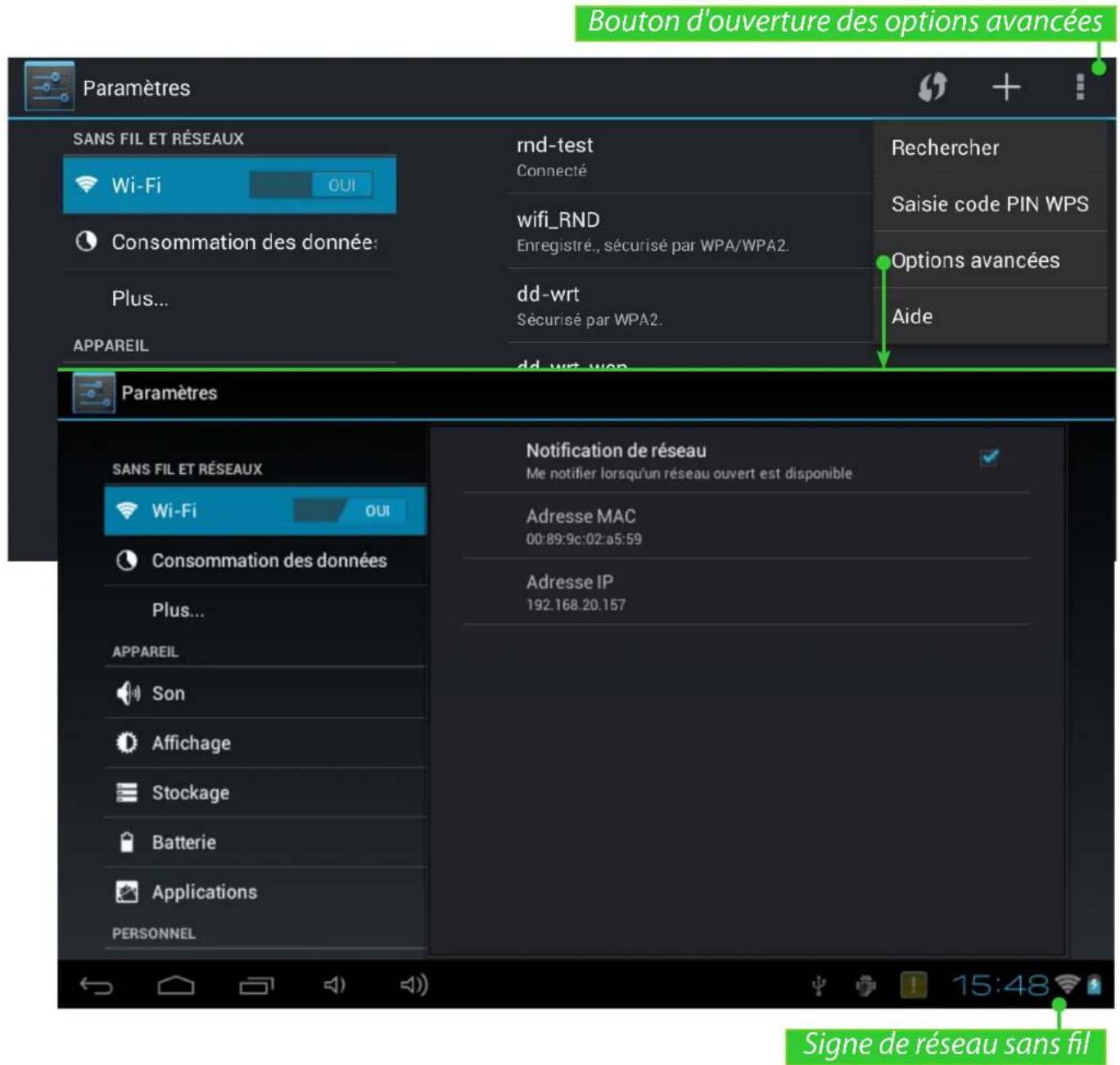The image size is (1120, 1065).
Task: Tap Wi-Fi signal icon in top sidebar
Action: tap(86, 184)
